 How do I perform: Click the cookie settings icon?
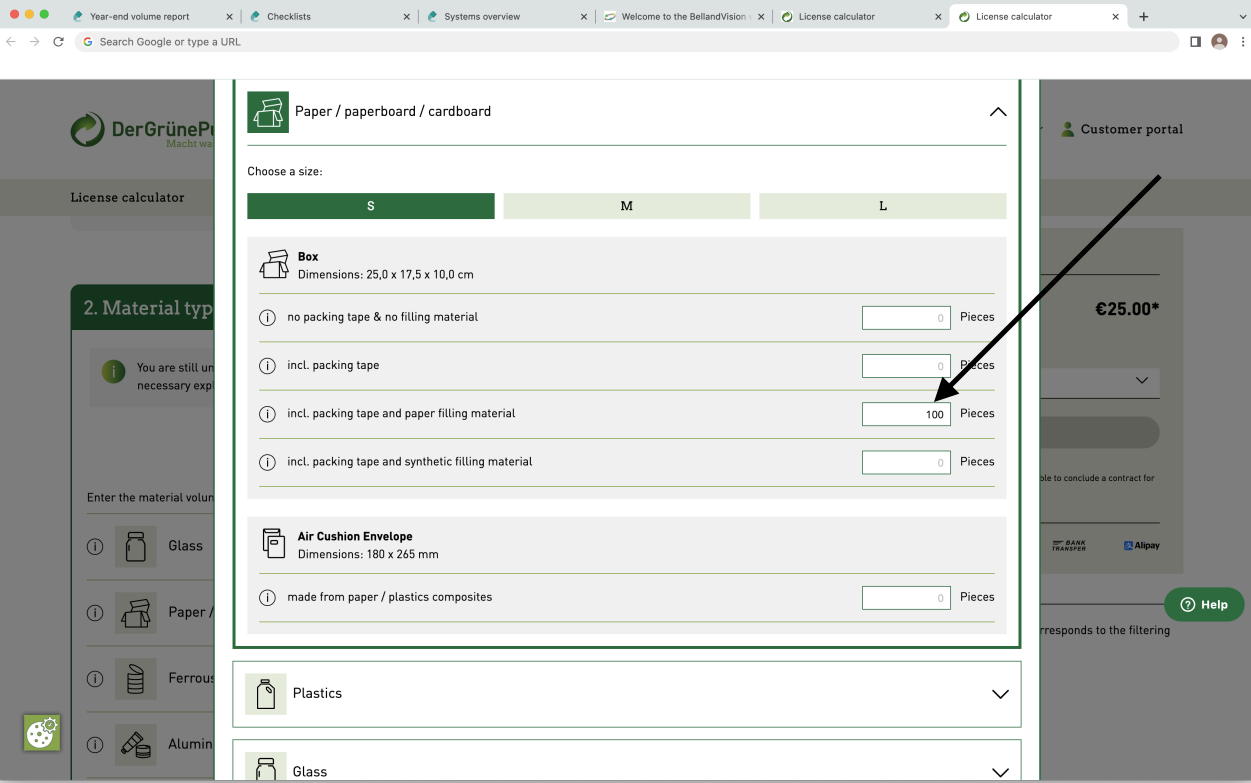coord(42,733)
